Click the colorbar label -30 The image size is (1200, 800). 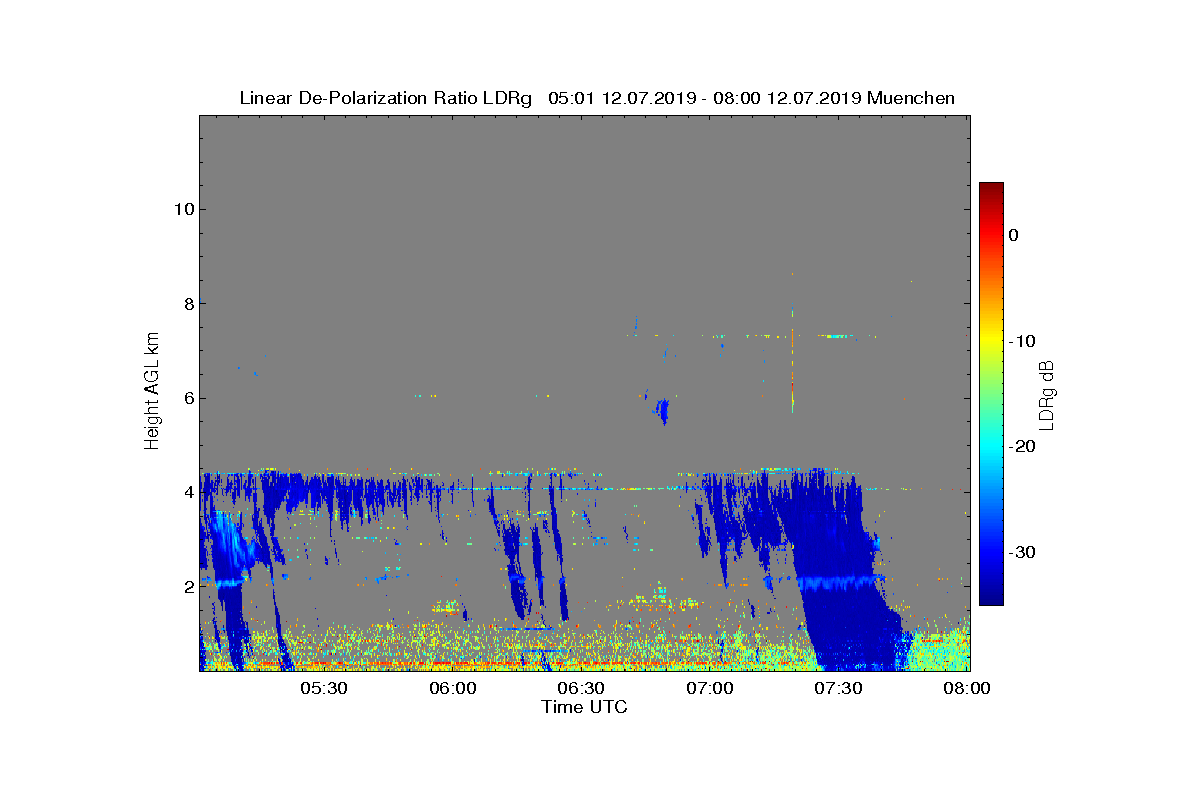pos(1021,553)
